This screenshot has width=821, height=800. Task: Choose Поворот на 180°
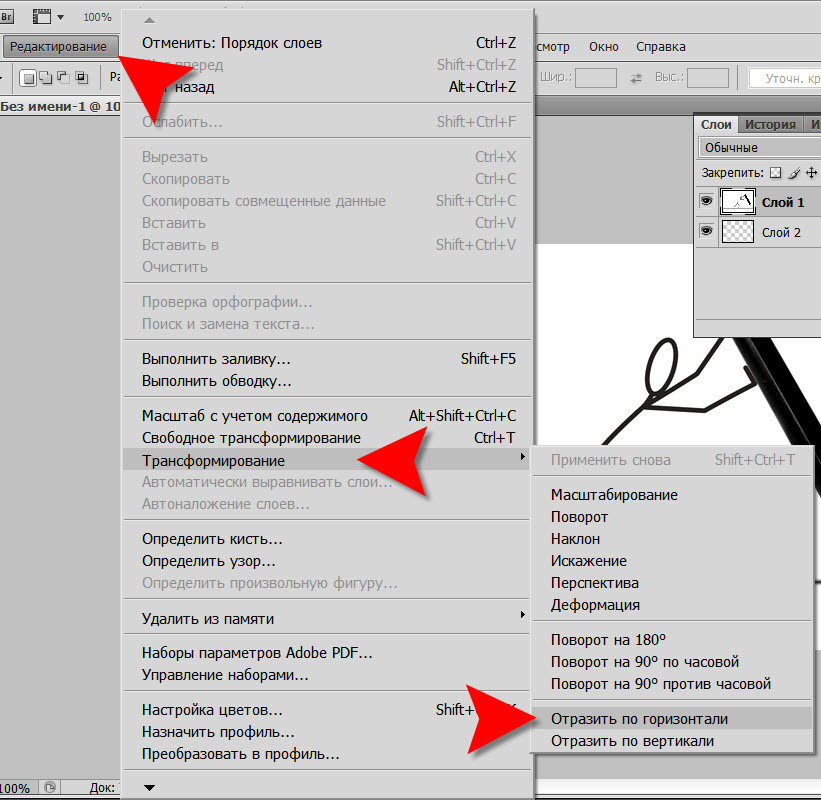tap(673, 640)
